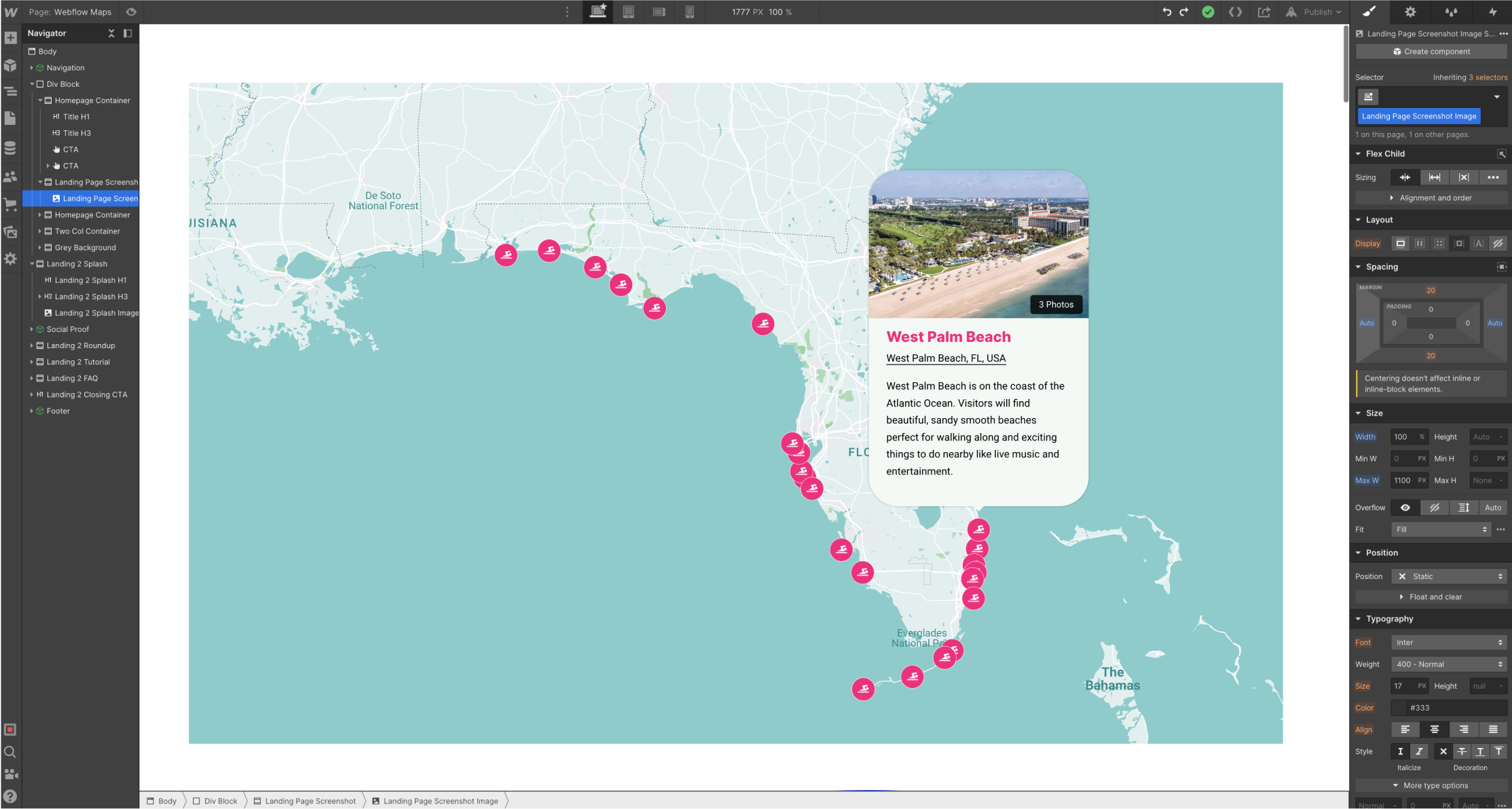This screenshot has width=1512, height=809.
Task: Open the Publish menu
Action: click(1314, 12)
